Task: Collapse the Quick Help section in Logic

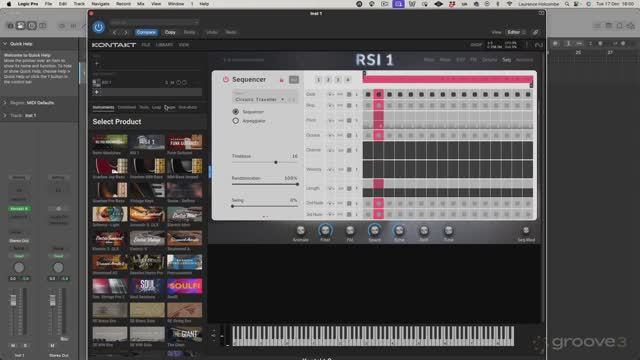Action: (5, 44)
